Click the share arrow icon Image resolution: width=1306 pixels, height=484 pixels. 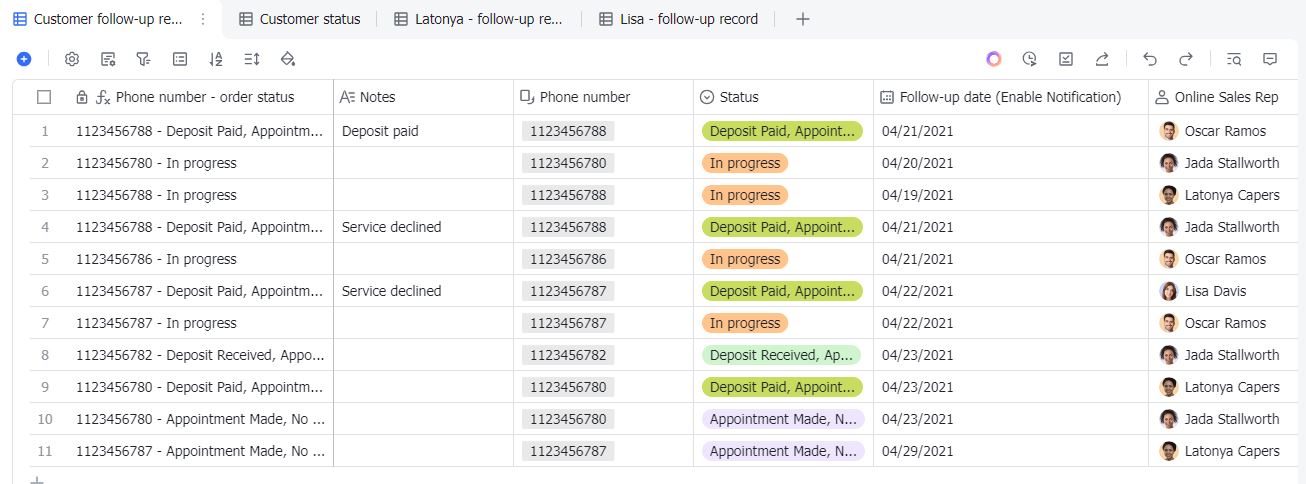1102,59
